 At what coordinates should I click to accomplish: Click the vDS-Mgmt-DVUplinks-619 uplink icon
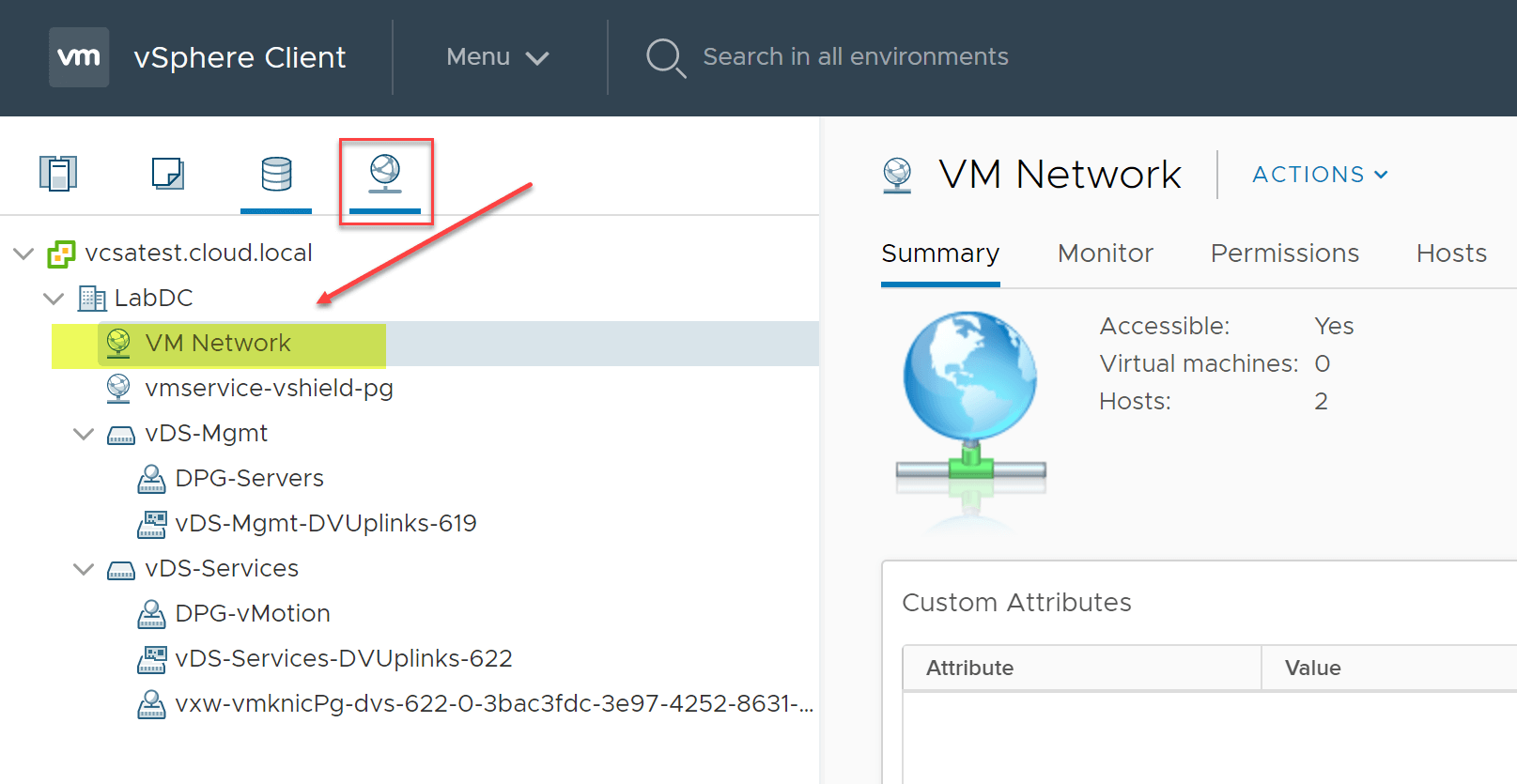(151, 524)
